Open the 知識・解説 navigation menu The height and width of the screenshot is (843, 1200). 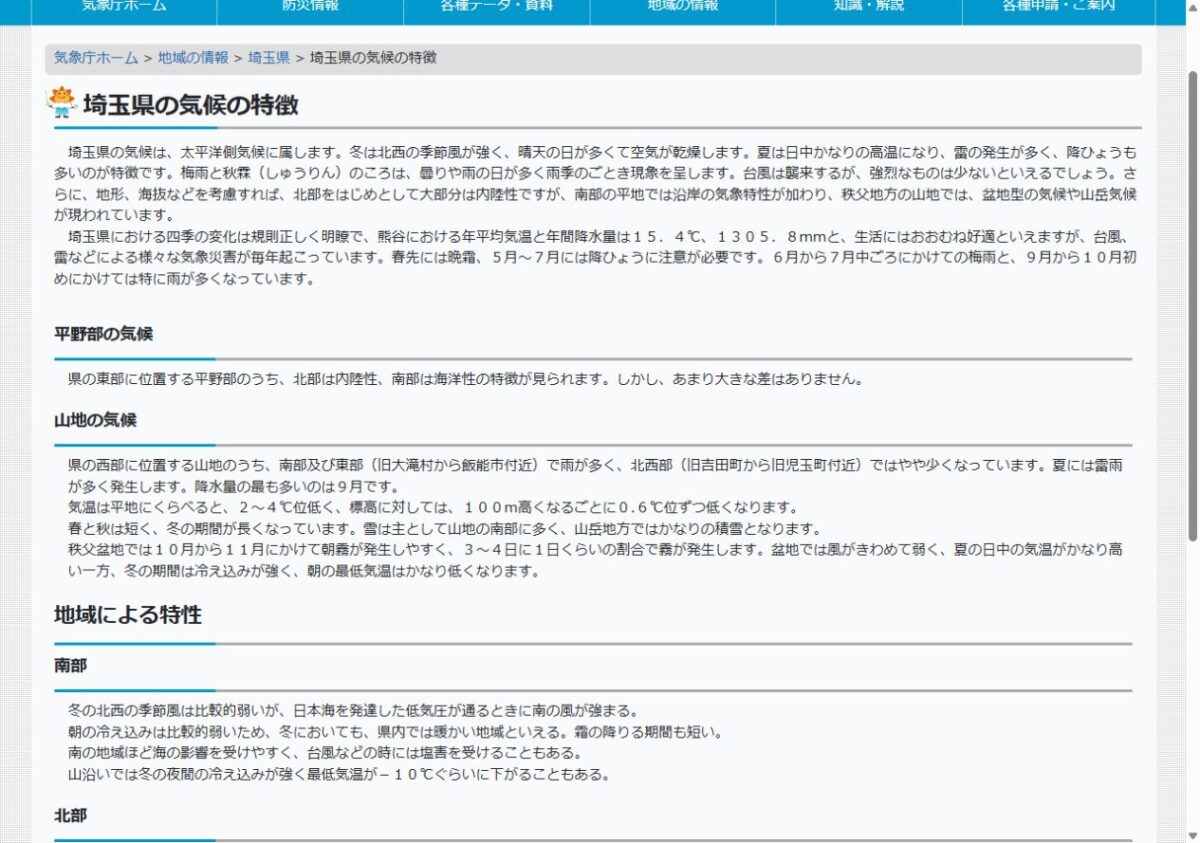click(x=869, y=6)
